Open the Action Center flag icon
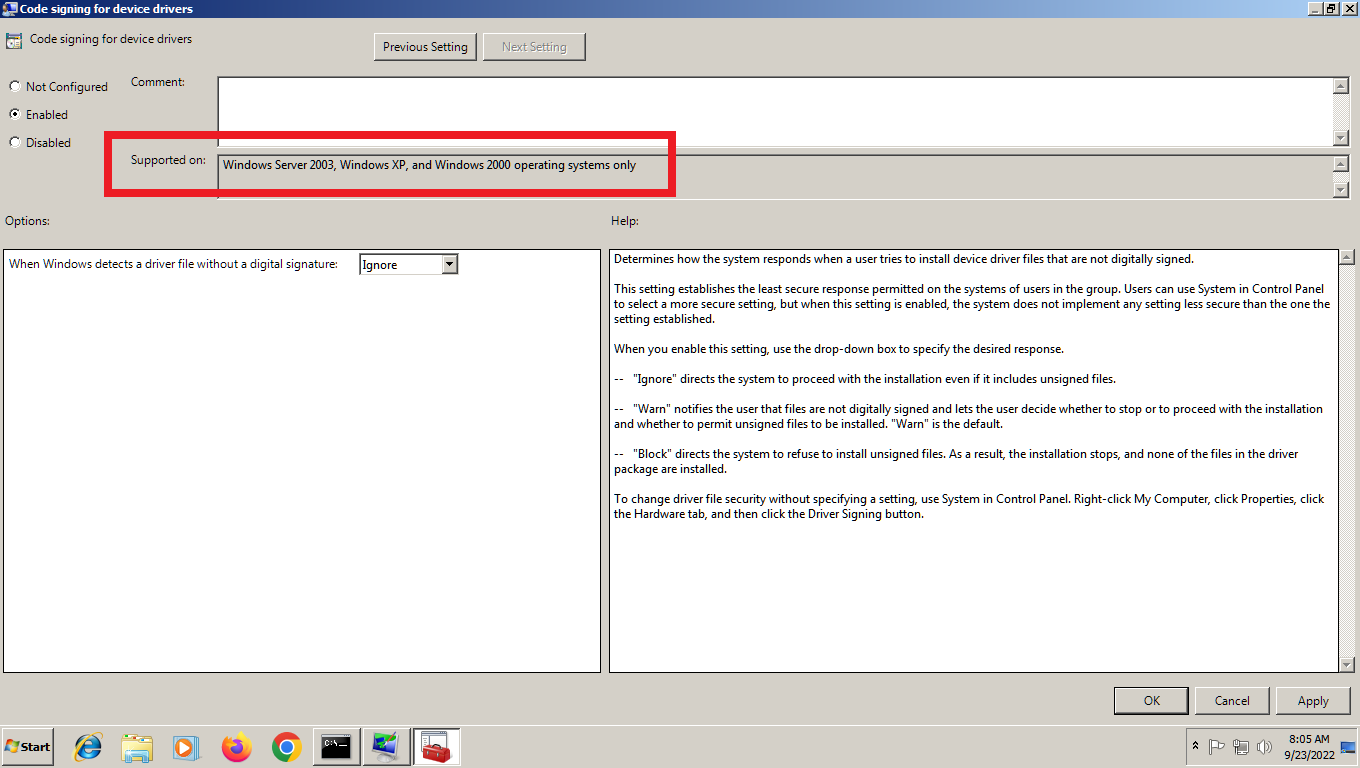The width and height of the screenshot is (1360, 768). click(x=1217, y=747)
